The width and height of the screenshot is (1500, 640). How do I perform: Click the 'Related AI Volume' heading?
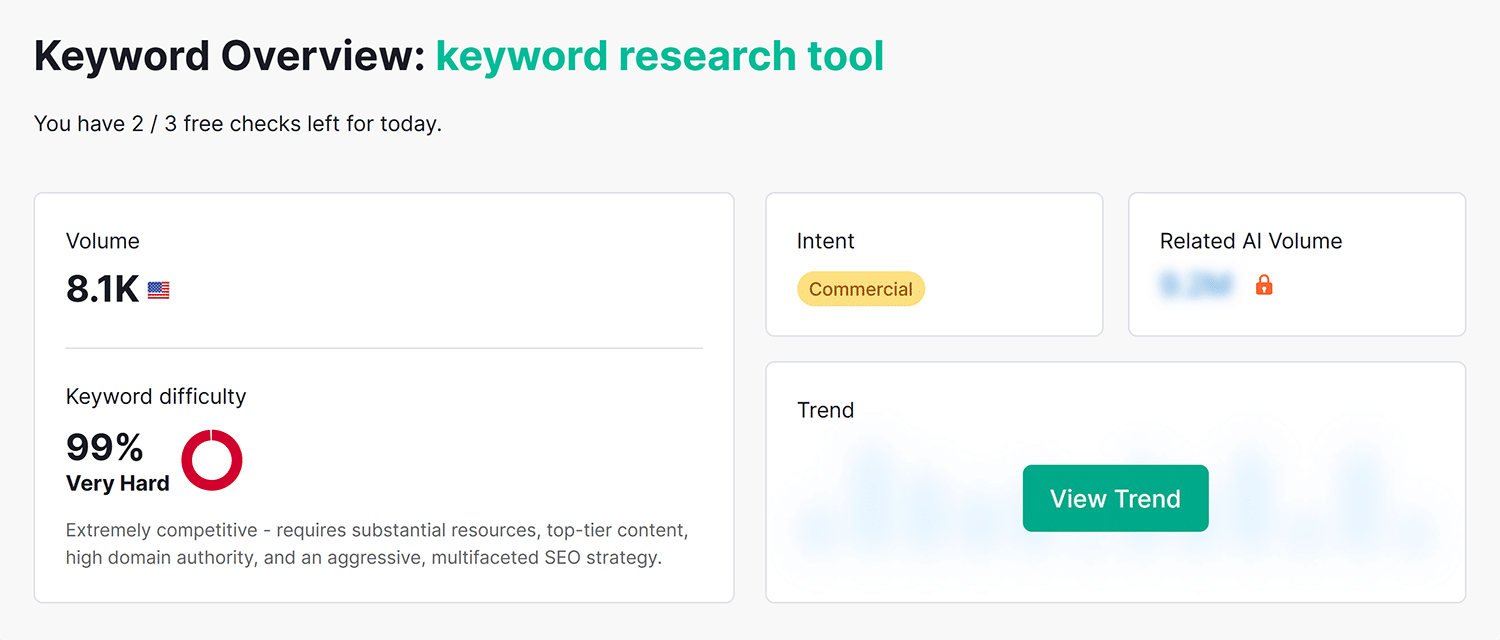pos(1251,241)
